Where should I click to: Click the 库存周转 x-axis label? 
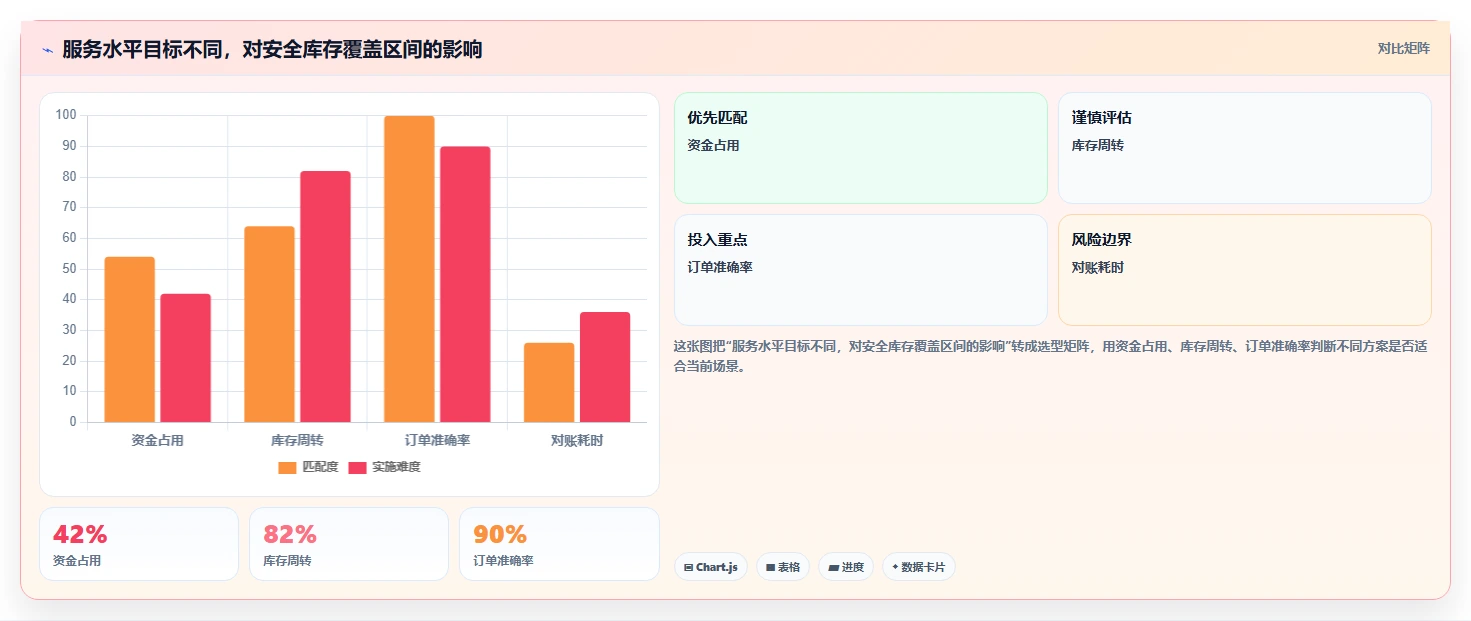pyautogui.click(x=297, y=440)
